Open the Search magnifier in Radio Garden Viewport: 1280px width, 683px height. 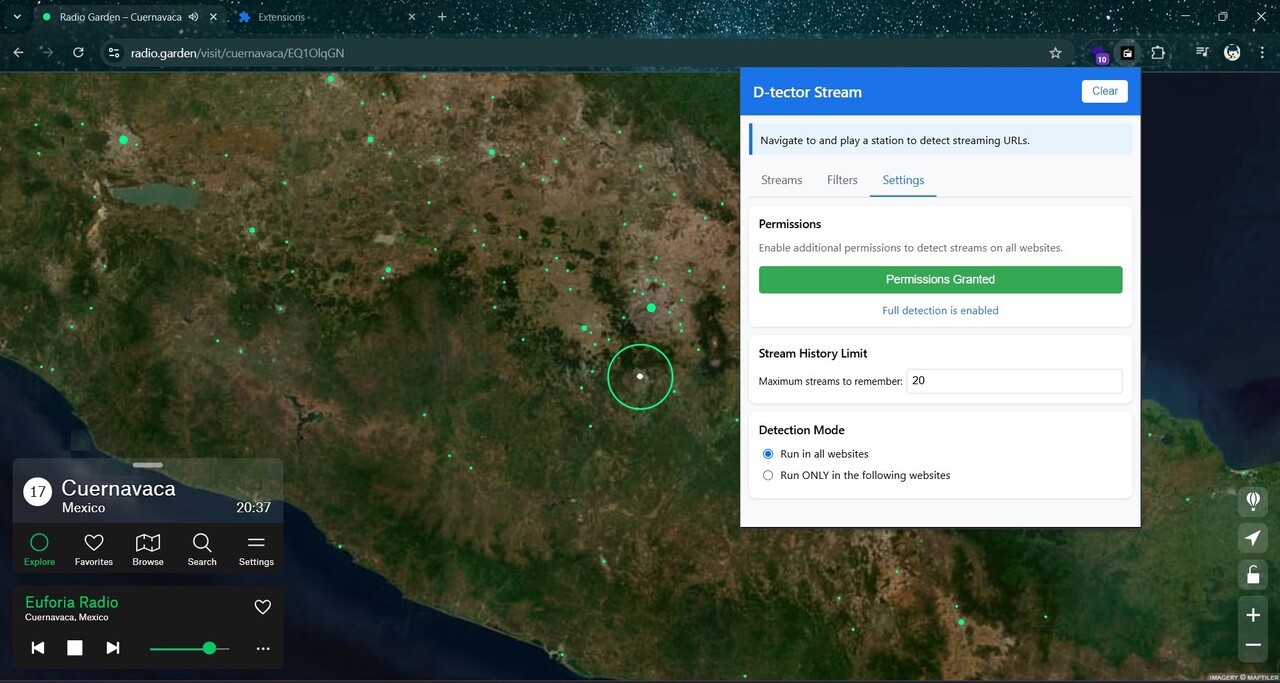pos(202,548)
